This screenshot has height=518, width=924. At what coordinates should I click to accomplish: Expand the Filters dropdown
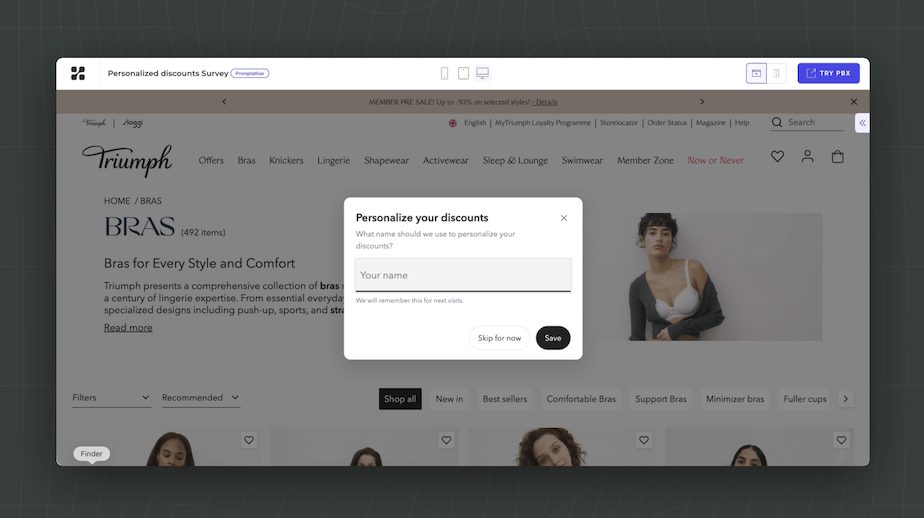tap(111, 398)
